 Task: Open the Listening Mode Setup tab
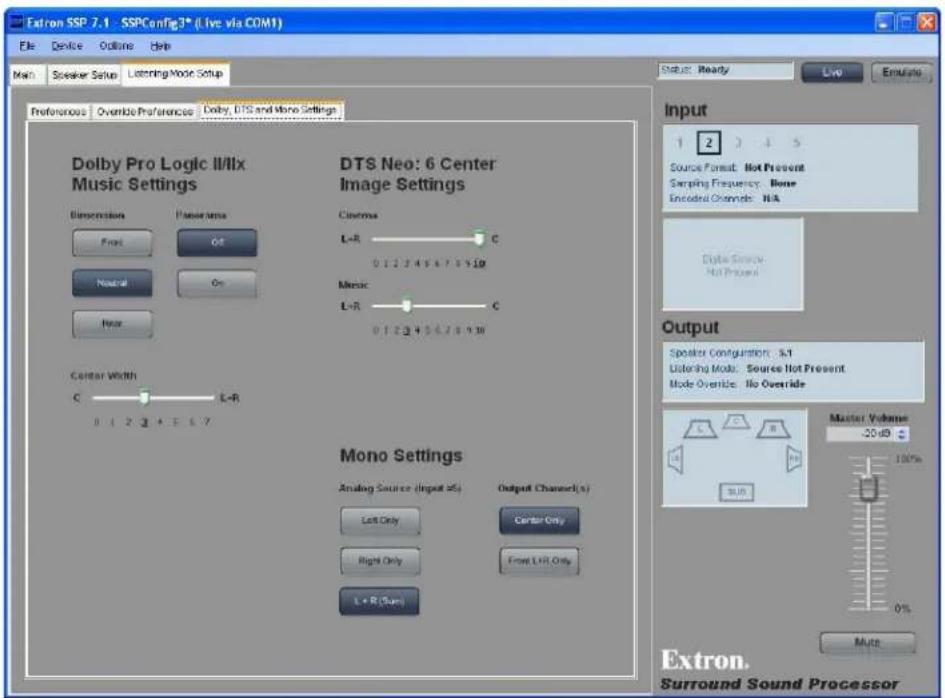coord(175,74)
